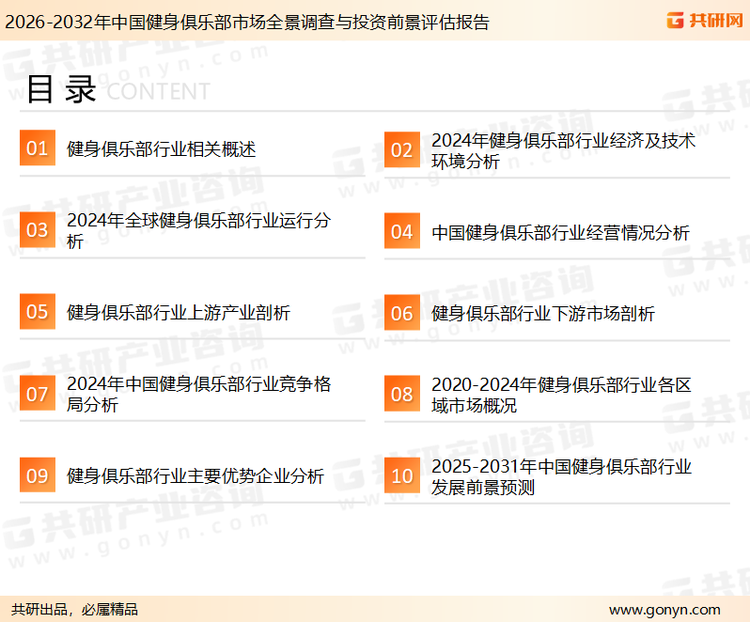The image size is (750, 622).
Task: Open 2025-2031年 development forecast chapter title
Action: [x=561, y=477]
